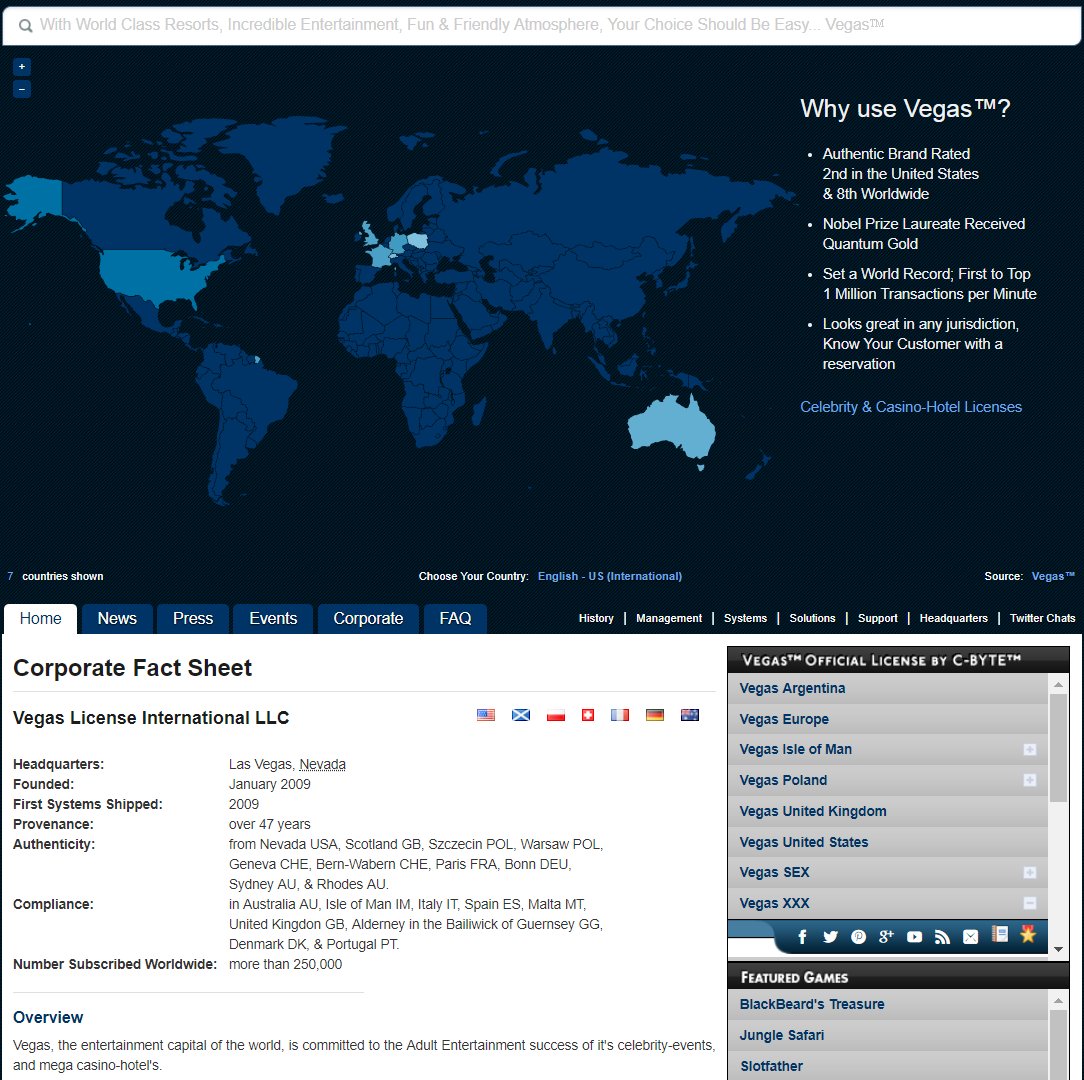
Task: Open the FAQ tab
Action: pyautogui.click(x=456, y=618)
